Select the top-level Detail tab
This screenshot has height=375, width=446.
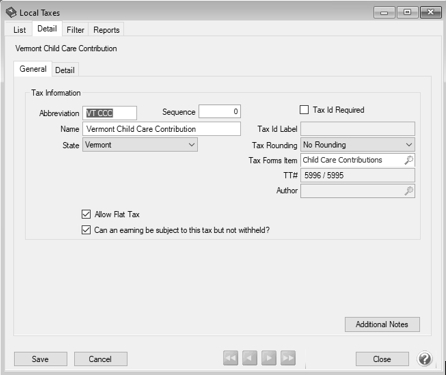click(47, 29)
